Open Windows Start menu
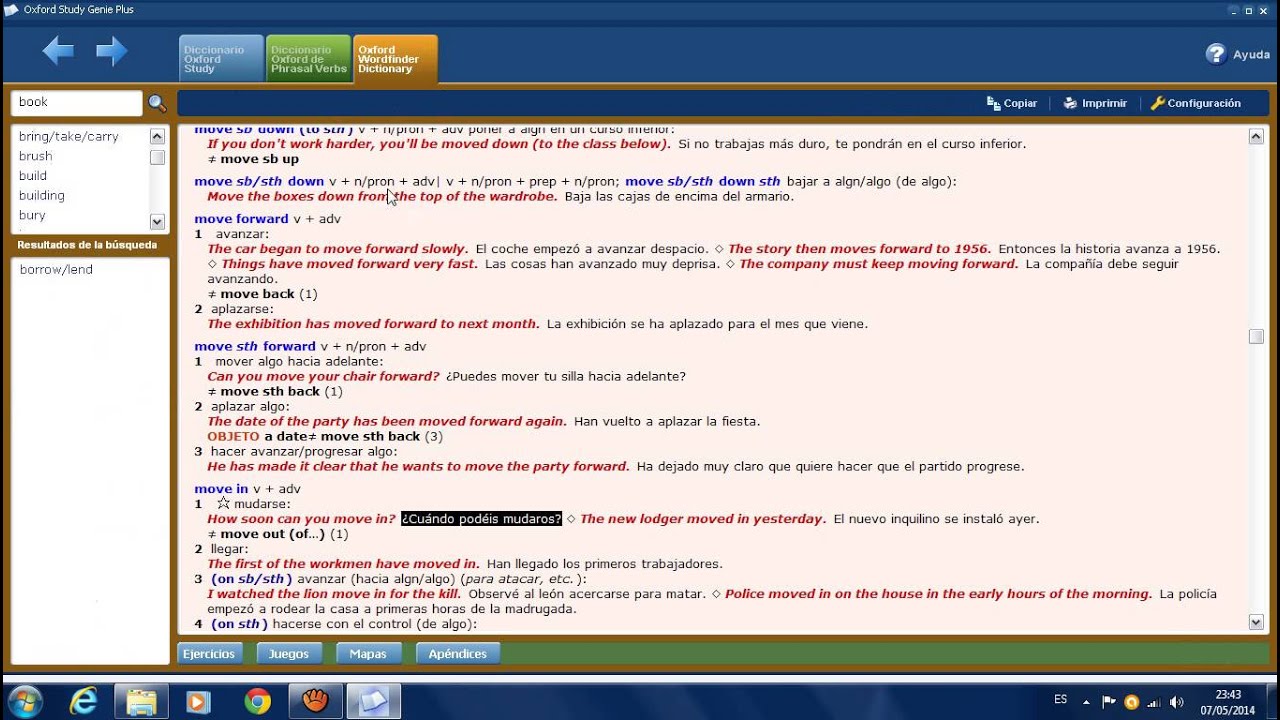This screenshot has height=720, width=1280. [x=24, y=701]
